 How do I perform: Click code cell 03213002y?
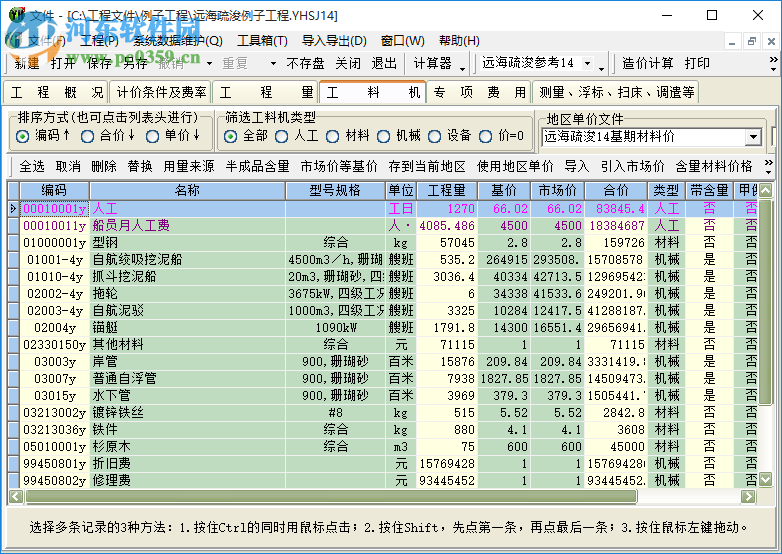[x=54, y=412]
